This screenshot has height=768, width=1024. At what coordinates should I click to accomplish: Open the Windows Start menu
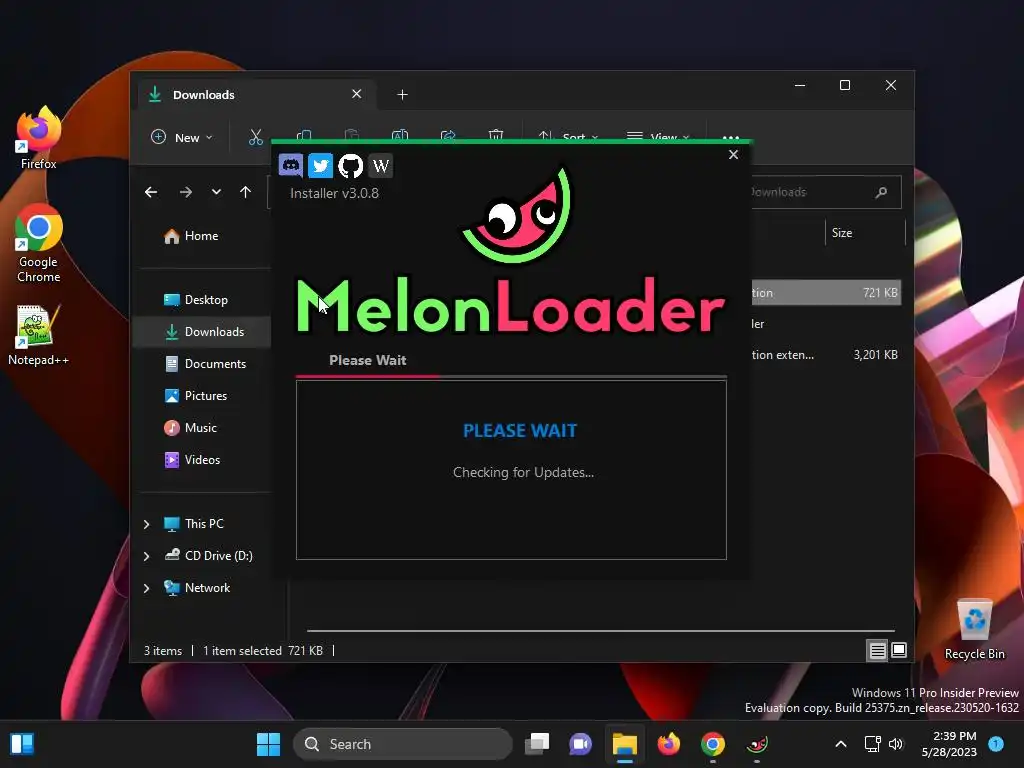pos(268,744)
